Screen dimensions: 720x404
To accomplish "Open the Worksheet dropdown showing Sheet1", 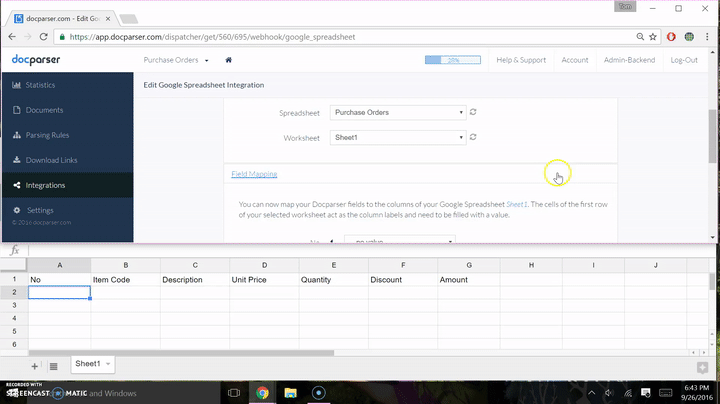I will (x=397, y=137).
